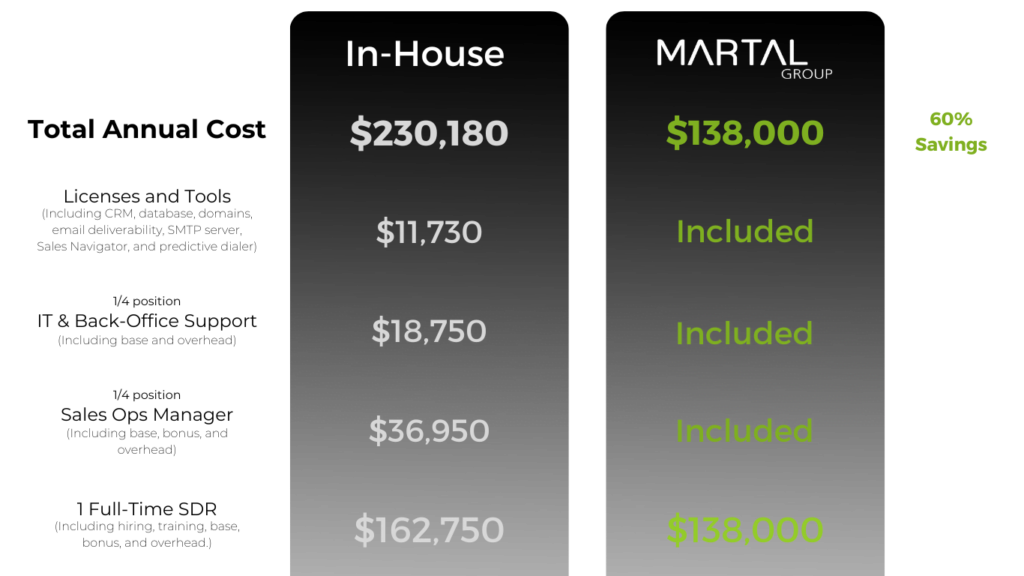Click the $162,750 SDR cost
The height and width of the screenshot is (576, 1024).
(x=429, y=530)
